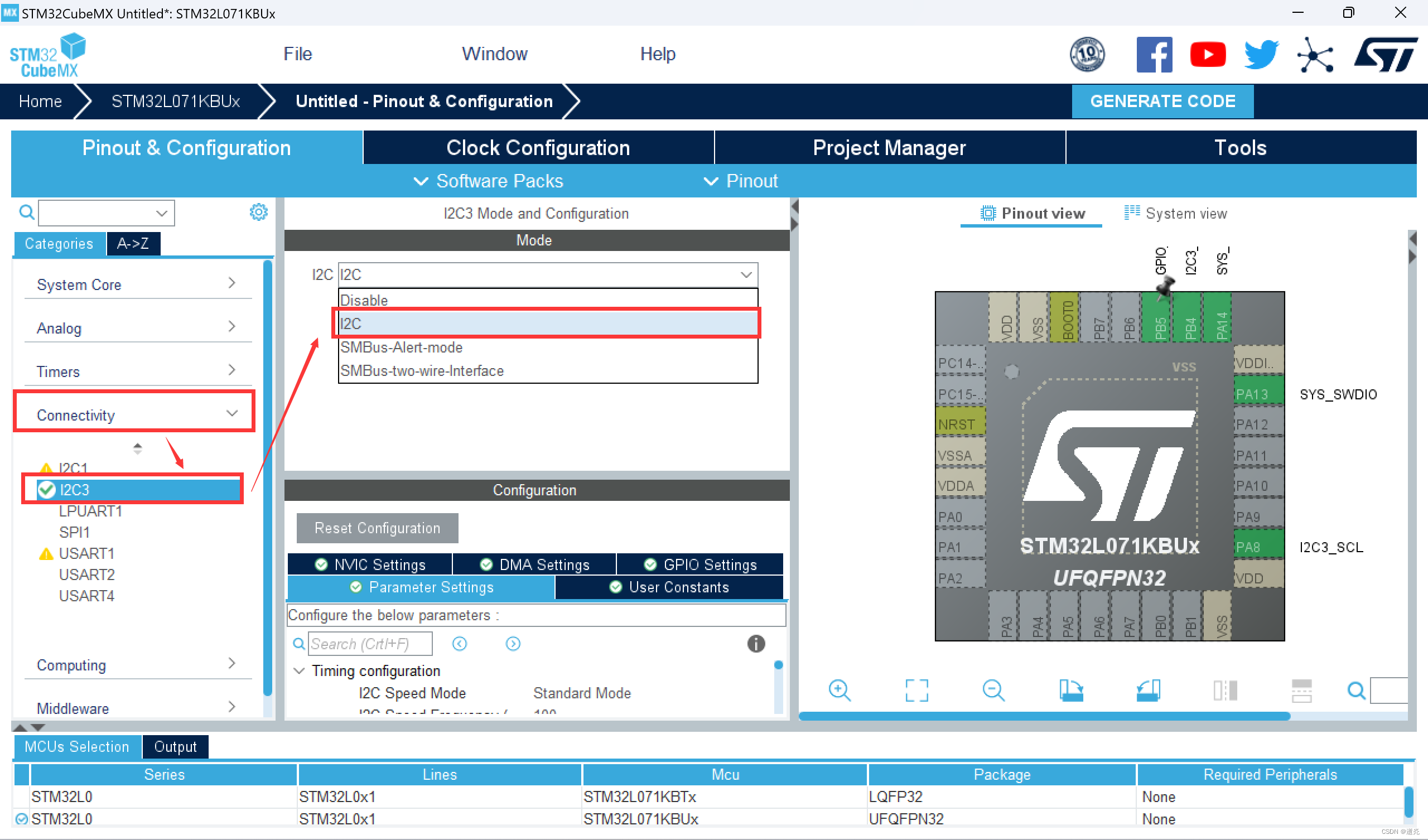The width and height of the screenshot is (1428, 840).
Task: Click the STM32CubeMX logo
Action: [48, 55]
